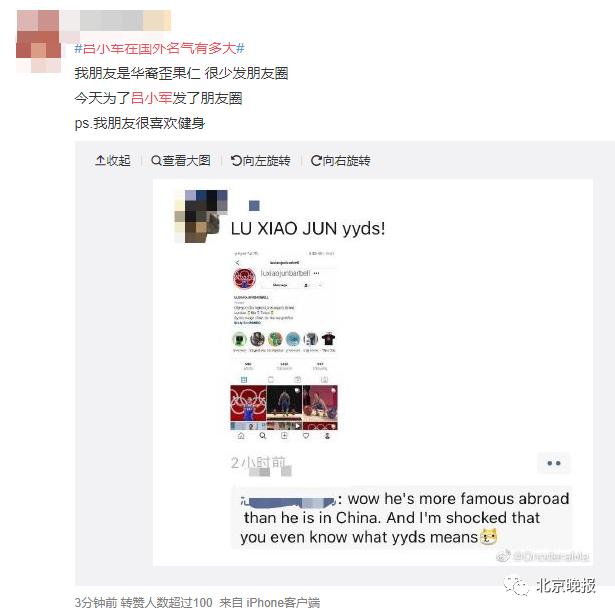Click the T-shirt story highlight icon
This screenshot has height=613, width=615.
(x=328, y=339)
